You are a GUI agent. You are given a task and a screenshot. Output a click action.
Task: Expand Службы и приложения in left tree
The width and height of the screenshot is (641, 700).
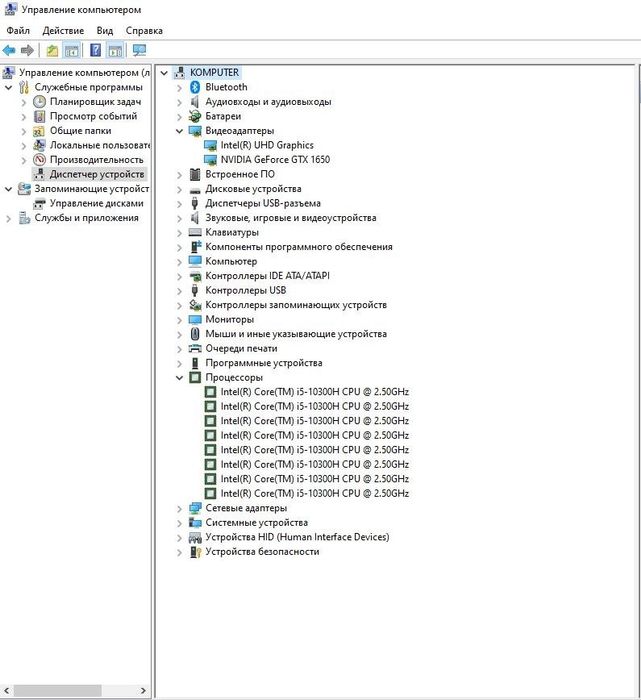coord(8,218)
